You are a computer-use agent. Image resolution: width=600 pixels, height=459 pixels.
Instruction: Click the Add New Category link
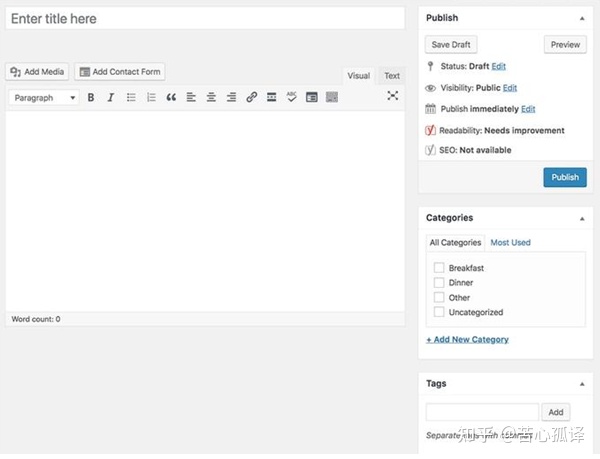(x=467, y=340)
